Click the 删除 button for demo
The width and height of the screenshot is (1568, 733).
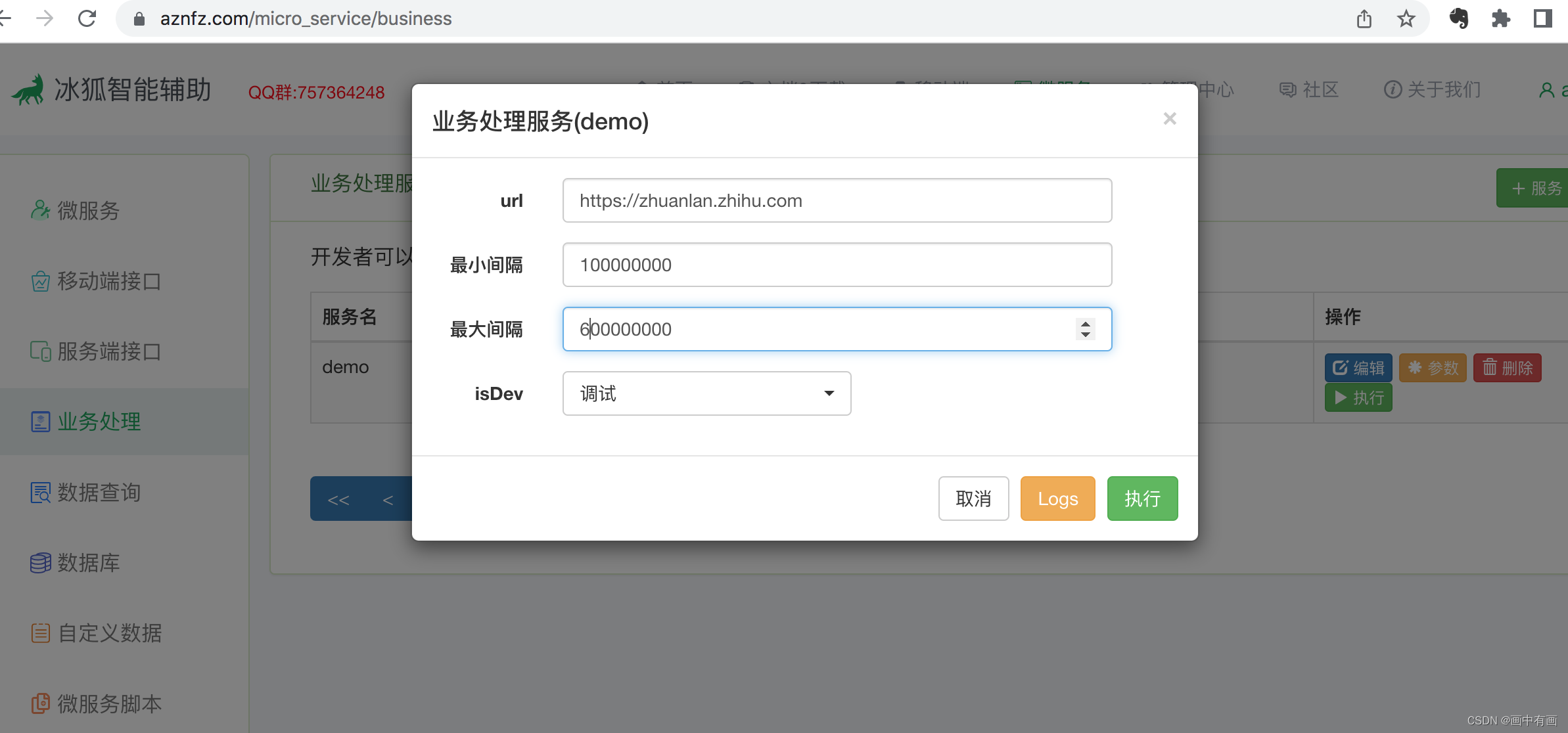(1507, 368)
